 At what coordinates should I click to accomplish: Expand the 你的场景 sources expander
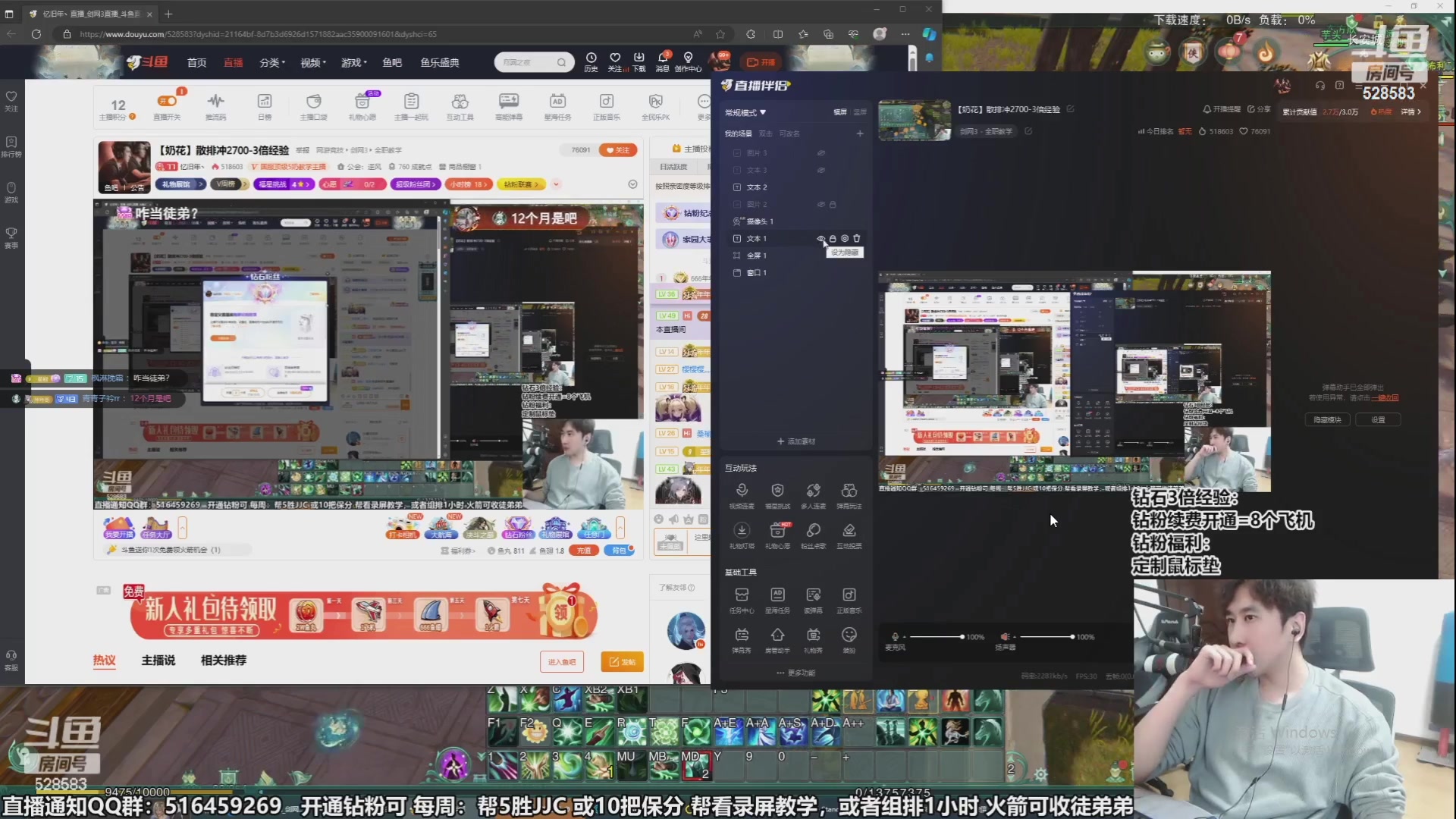click(738, 133)
